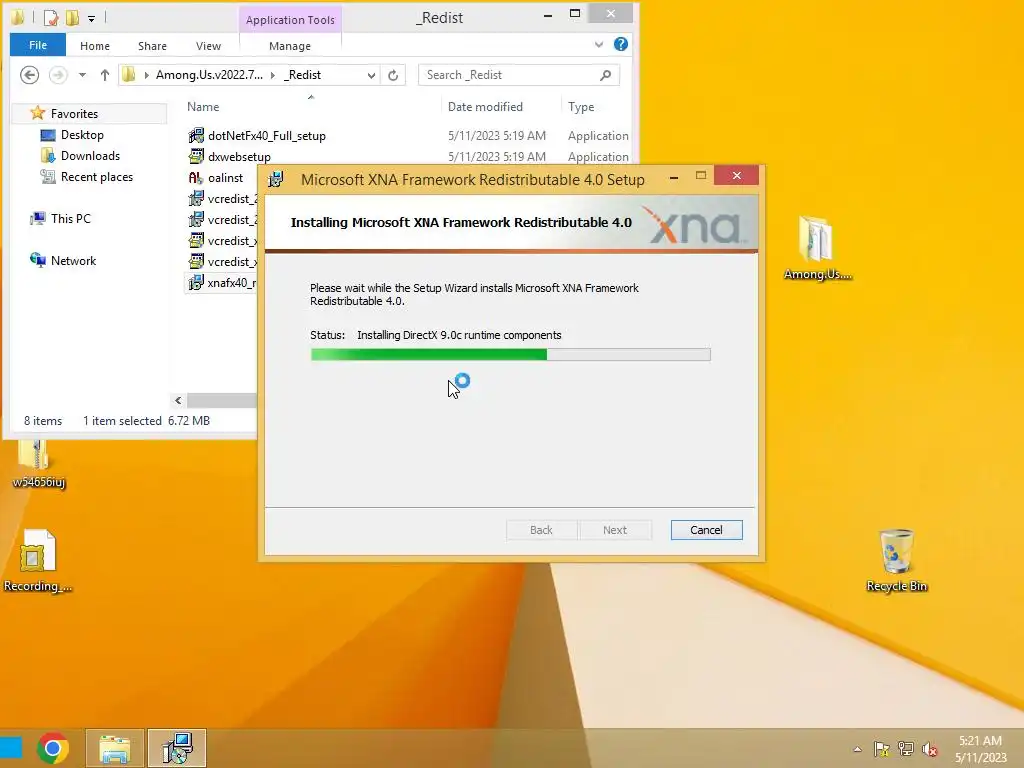Click XNA setup title bar icon
This screenshot has width=1024, height=768.
tap(276, 180)
